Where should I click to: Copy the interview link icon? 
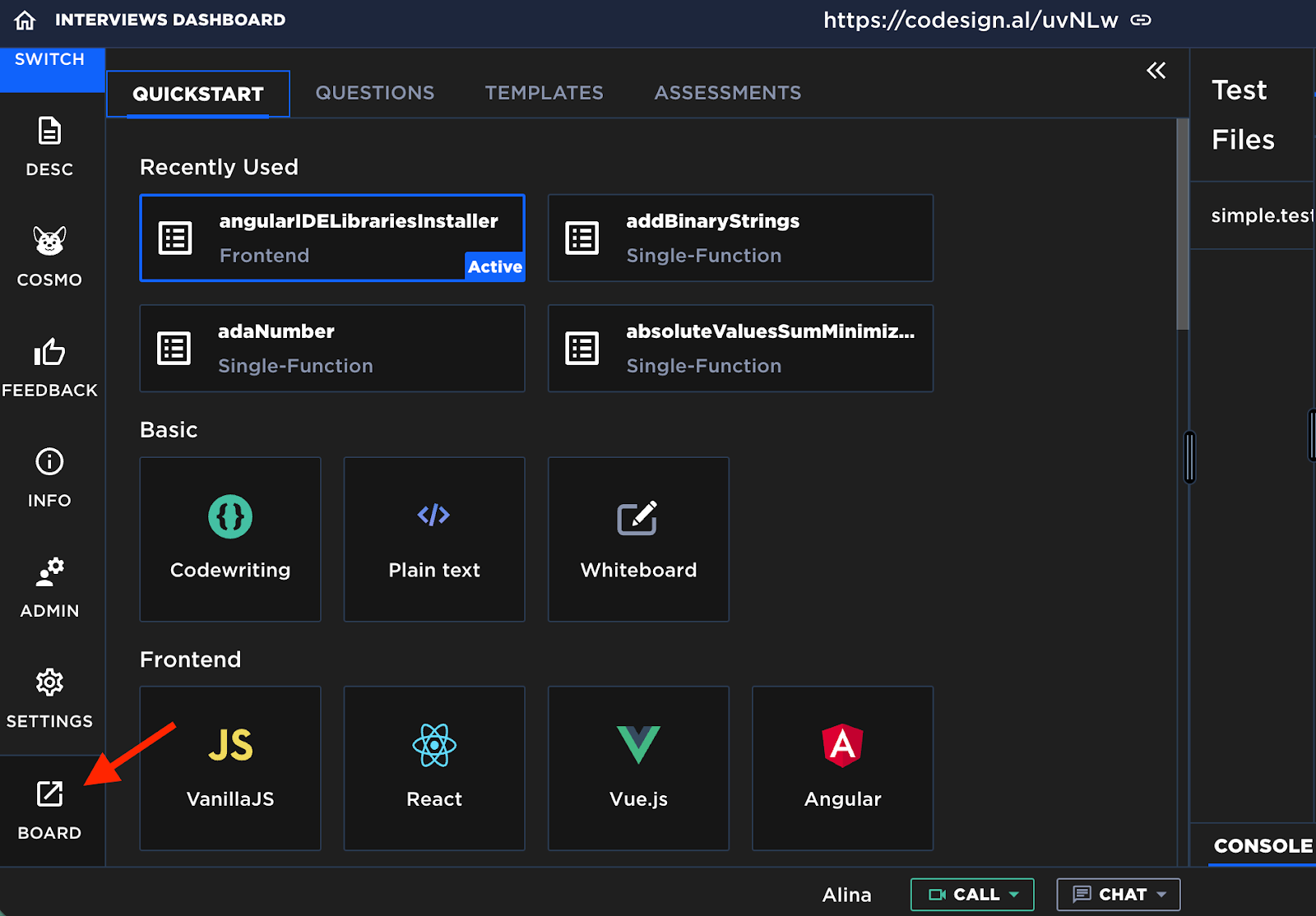pos(1141,21)
